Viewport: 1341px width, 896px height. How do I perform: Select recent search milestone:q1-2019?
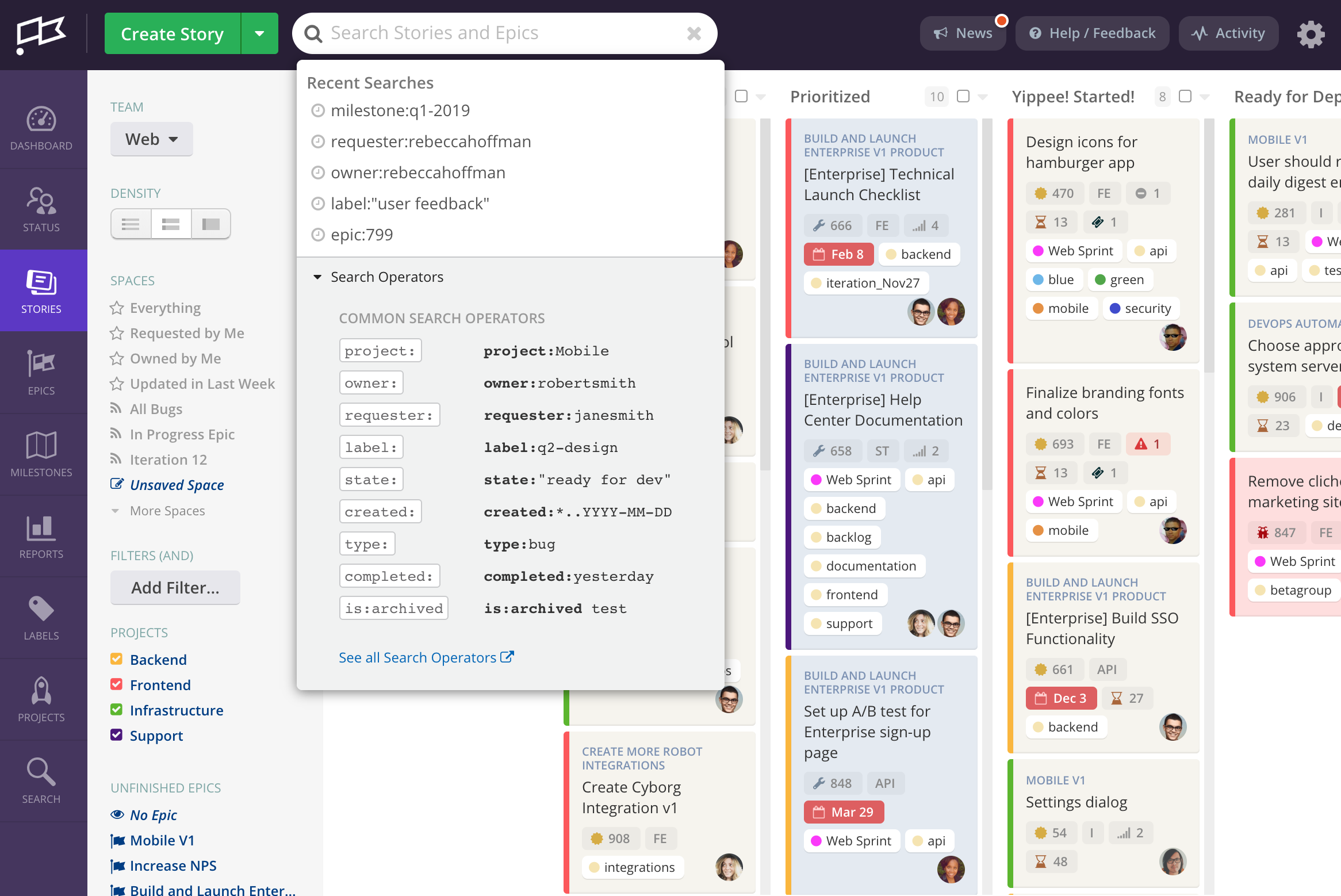tap(400, 110)
